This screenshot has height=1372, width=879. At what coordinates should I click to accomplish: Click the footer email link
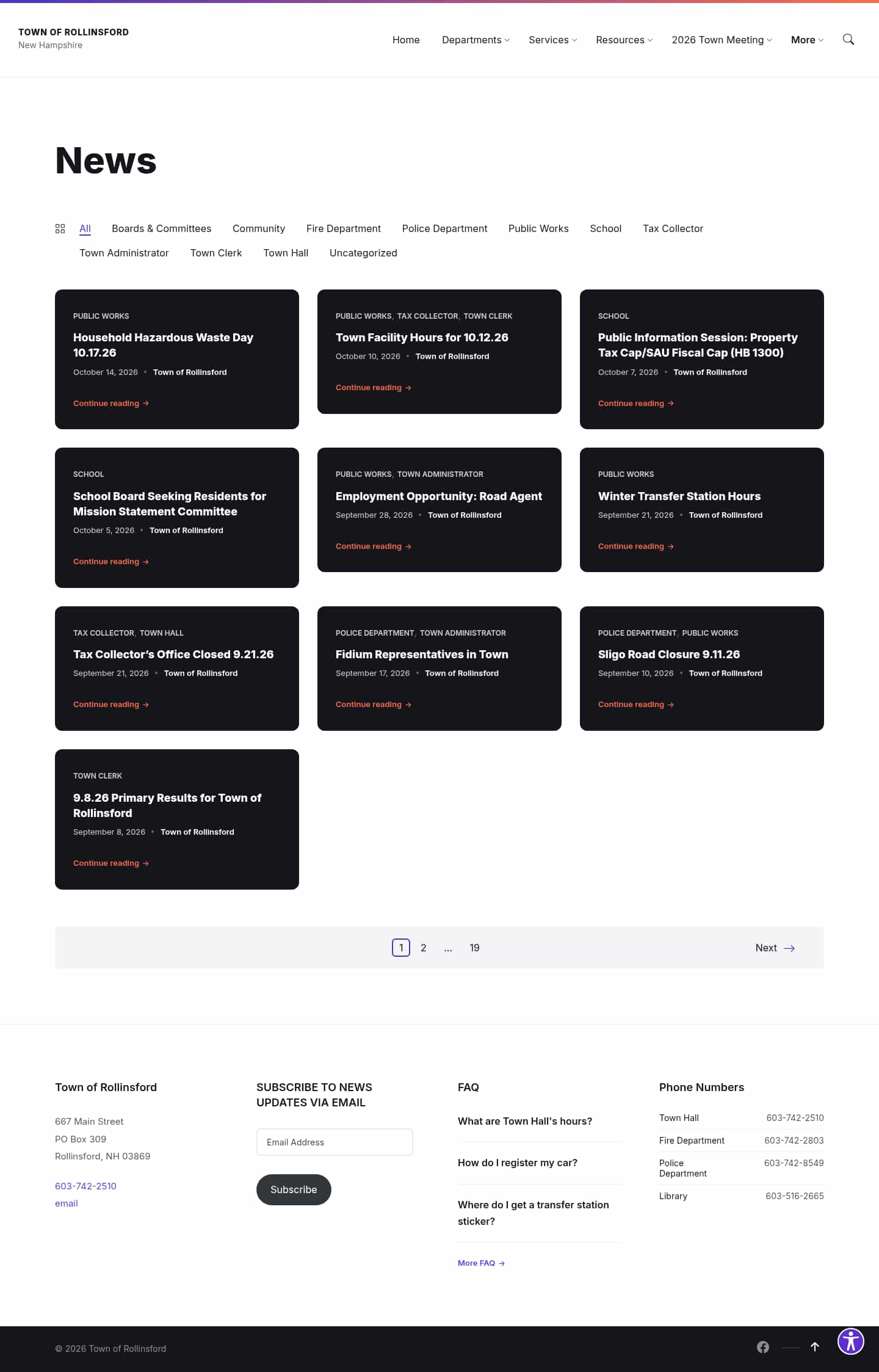coord(67,1203)
